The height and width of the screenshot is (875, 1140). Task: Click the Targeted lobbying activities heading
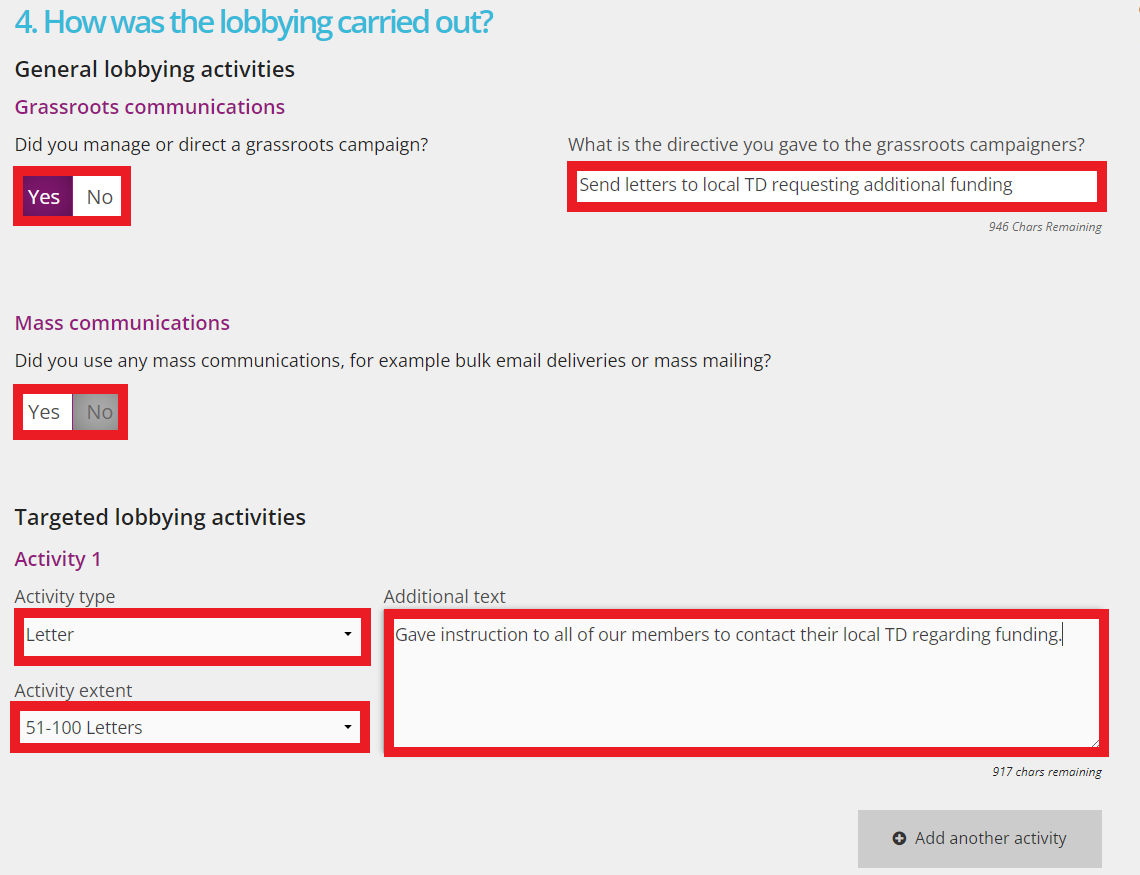(160, 517)
